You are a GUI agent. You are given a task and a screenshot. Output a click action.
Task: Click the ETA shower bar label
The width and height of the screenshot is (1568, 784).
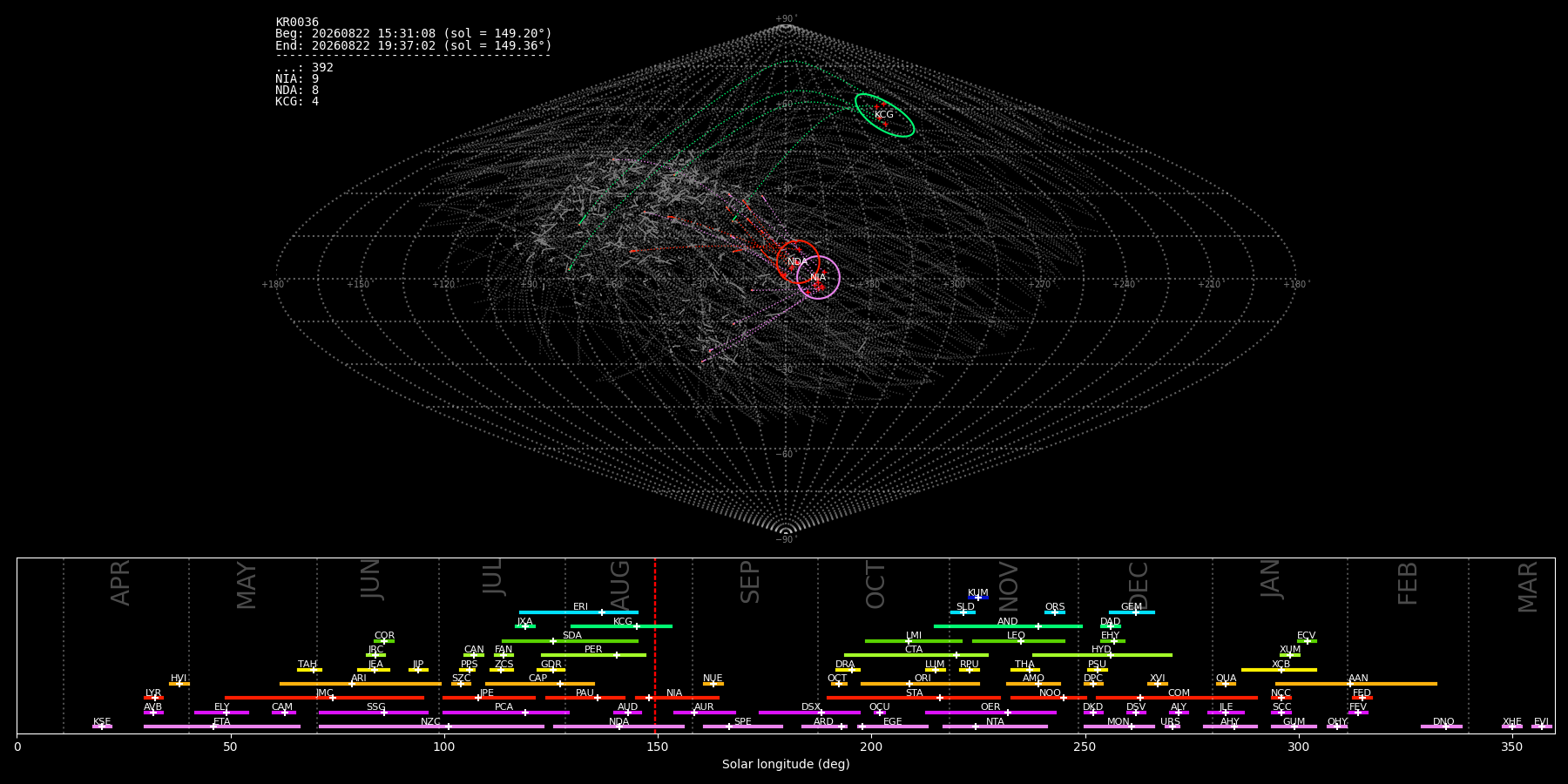click(x=222, y=722)
